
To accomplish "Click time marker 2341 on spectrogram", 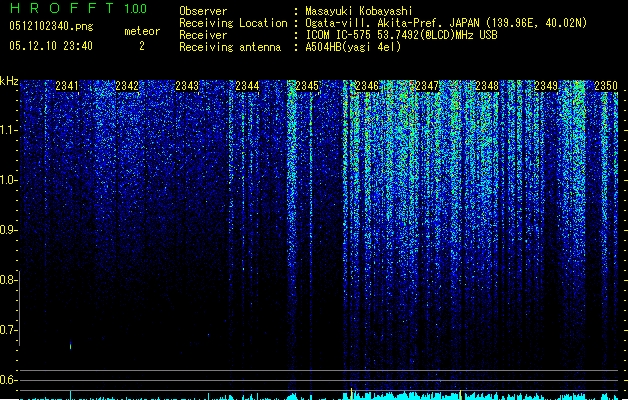I will (x=67, y=86).
